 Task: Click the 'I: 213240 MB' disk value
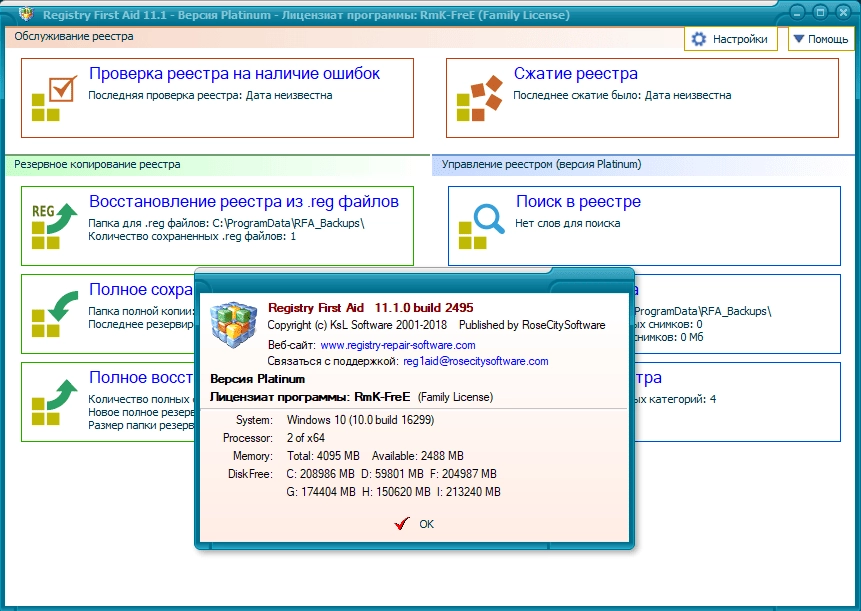[x=468, y=492]
